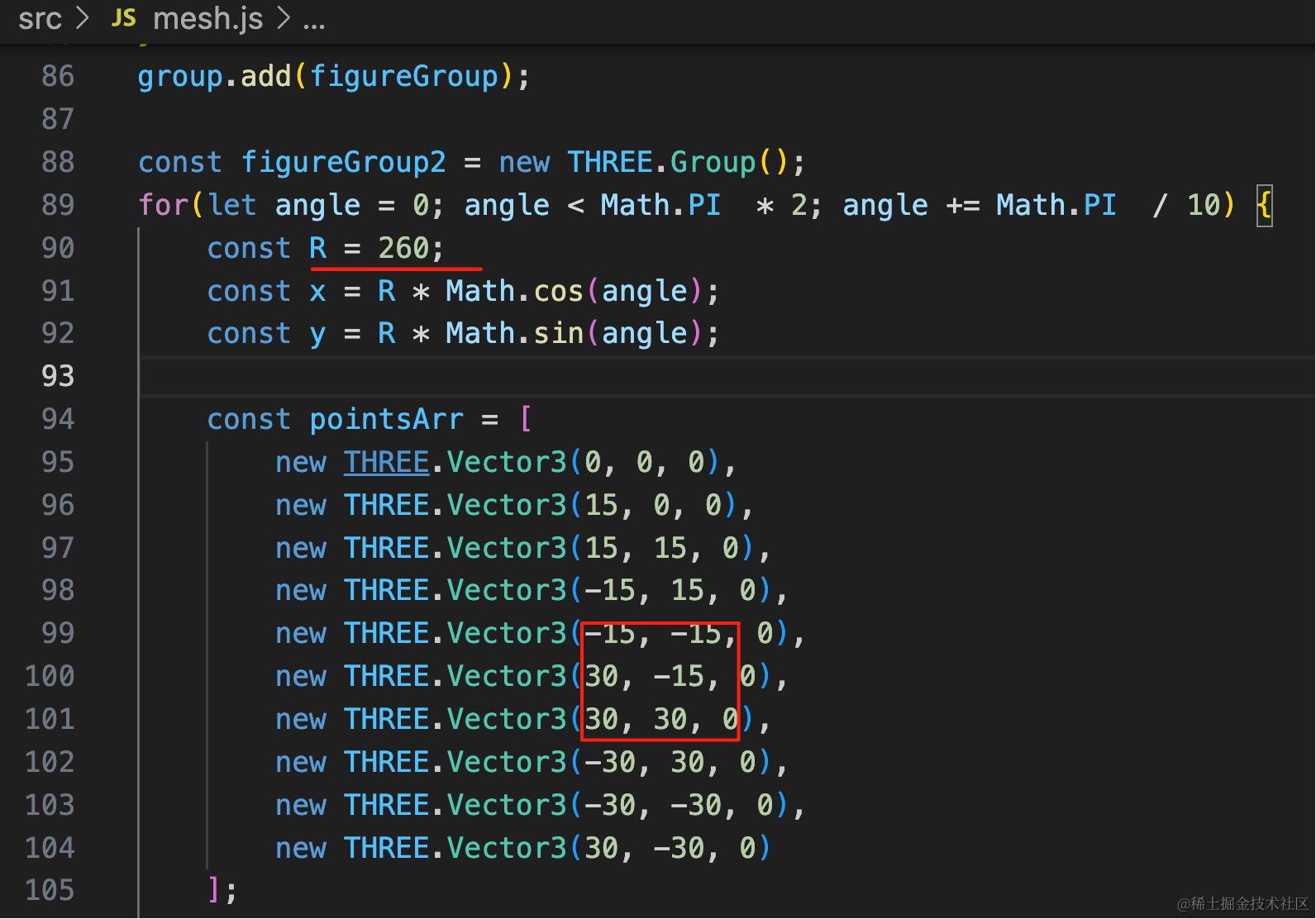Expand the chevron after src breadcrumb
1316x919 pixels.
[82, 18]
